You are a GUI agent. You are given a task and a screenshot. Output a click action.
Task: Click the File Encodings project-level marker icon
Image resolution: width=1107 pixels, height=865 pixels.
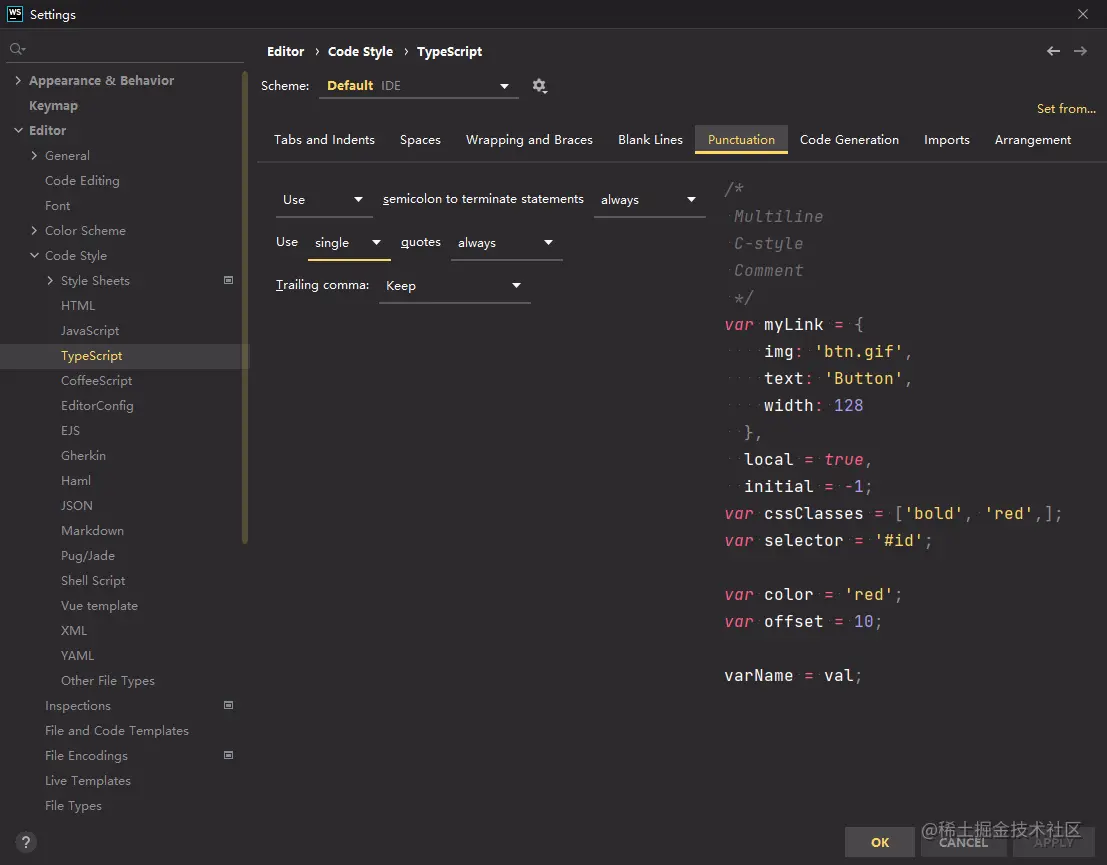(x=228, y=756)
